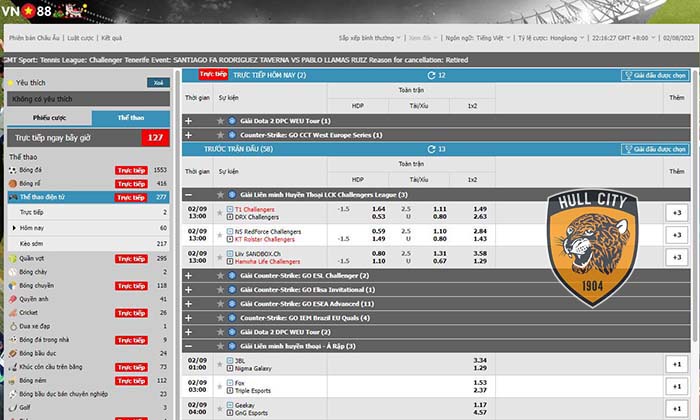Click the Bóng rổ basketball icon
Image resolution: width=700 pixels, height=420 pixels.
[11, 184]
